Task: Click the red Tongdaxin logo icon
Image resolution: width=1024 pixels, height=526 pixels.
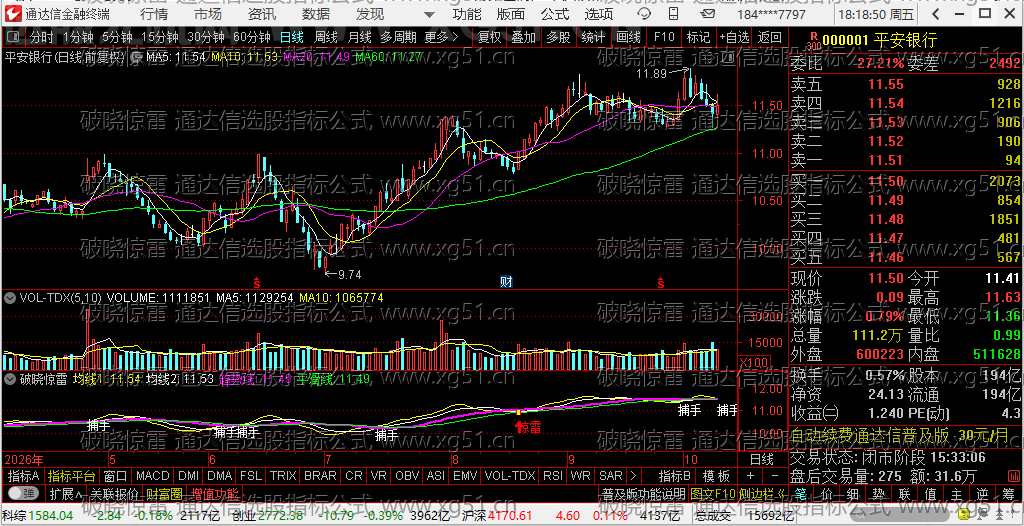Action: (14, 13)
